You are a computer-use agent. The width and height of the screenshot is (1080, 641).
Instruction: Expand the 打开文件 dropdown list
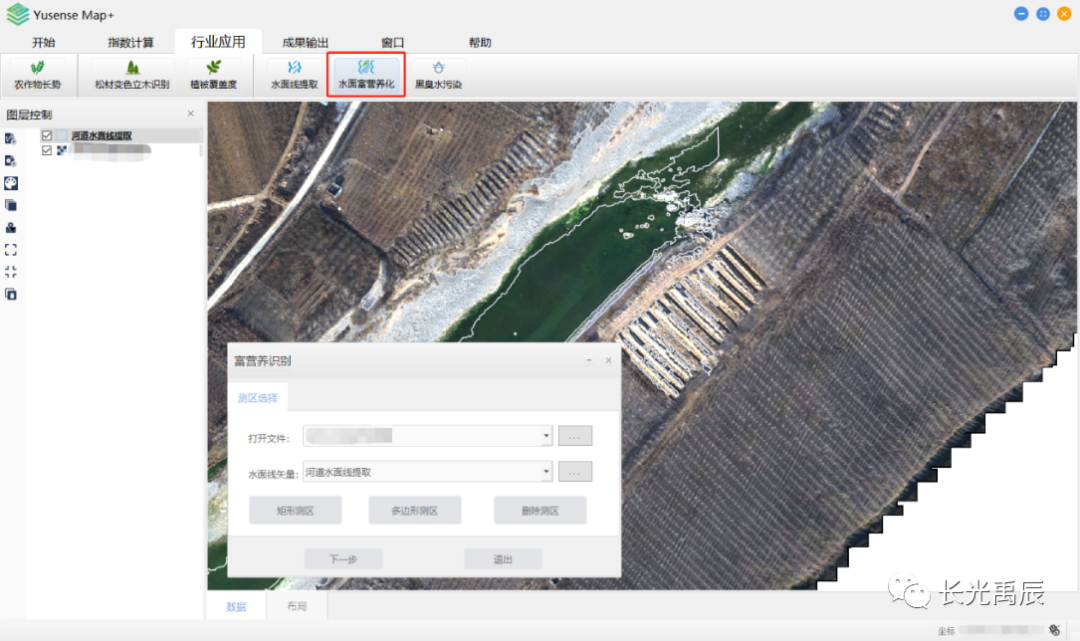[x=546, y=436]
